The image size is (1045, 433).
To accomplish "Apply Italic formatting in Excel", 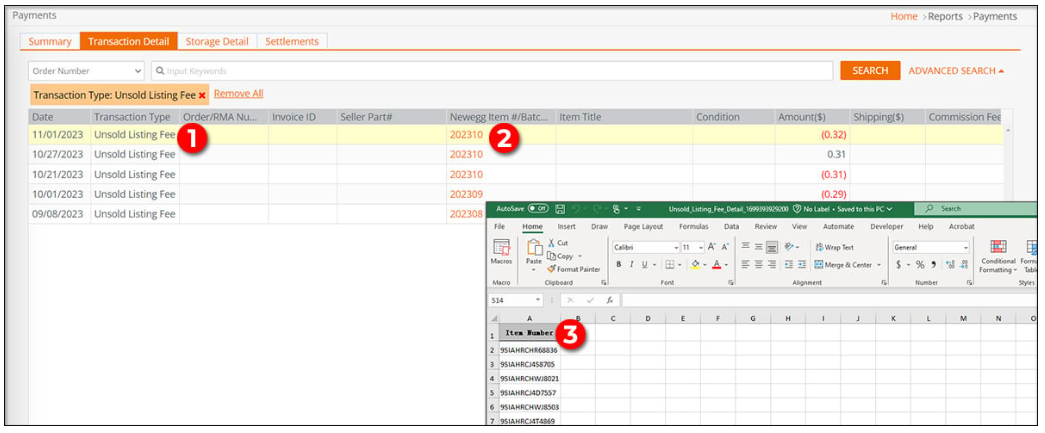I will pos(631,264).
